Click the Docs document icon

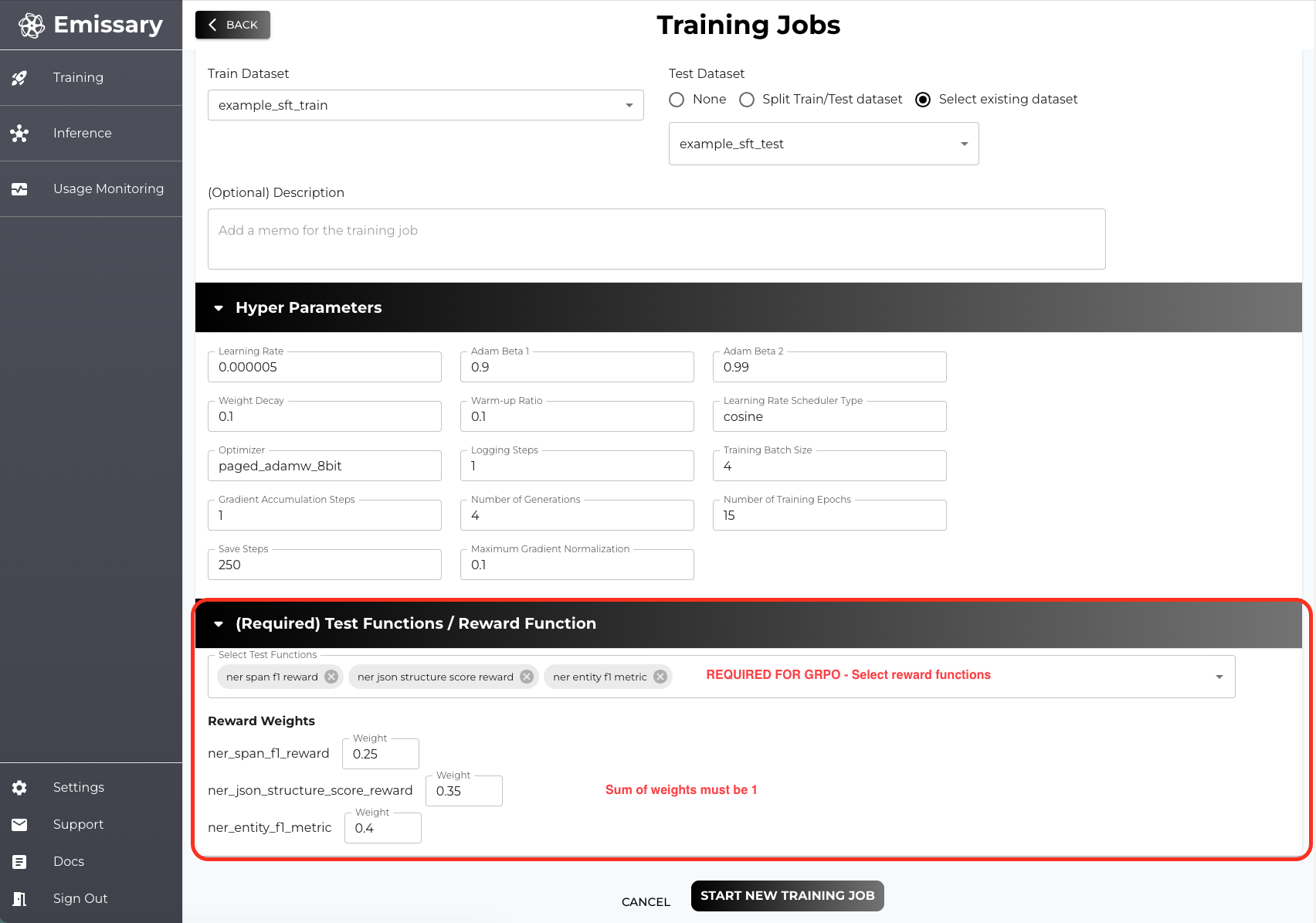point(19,861)
